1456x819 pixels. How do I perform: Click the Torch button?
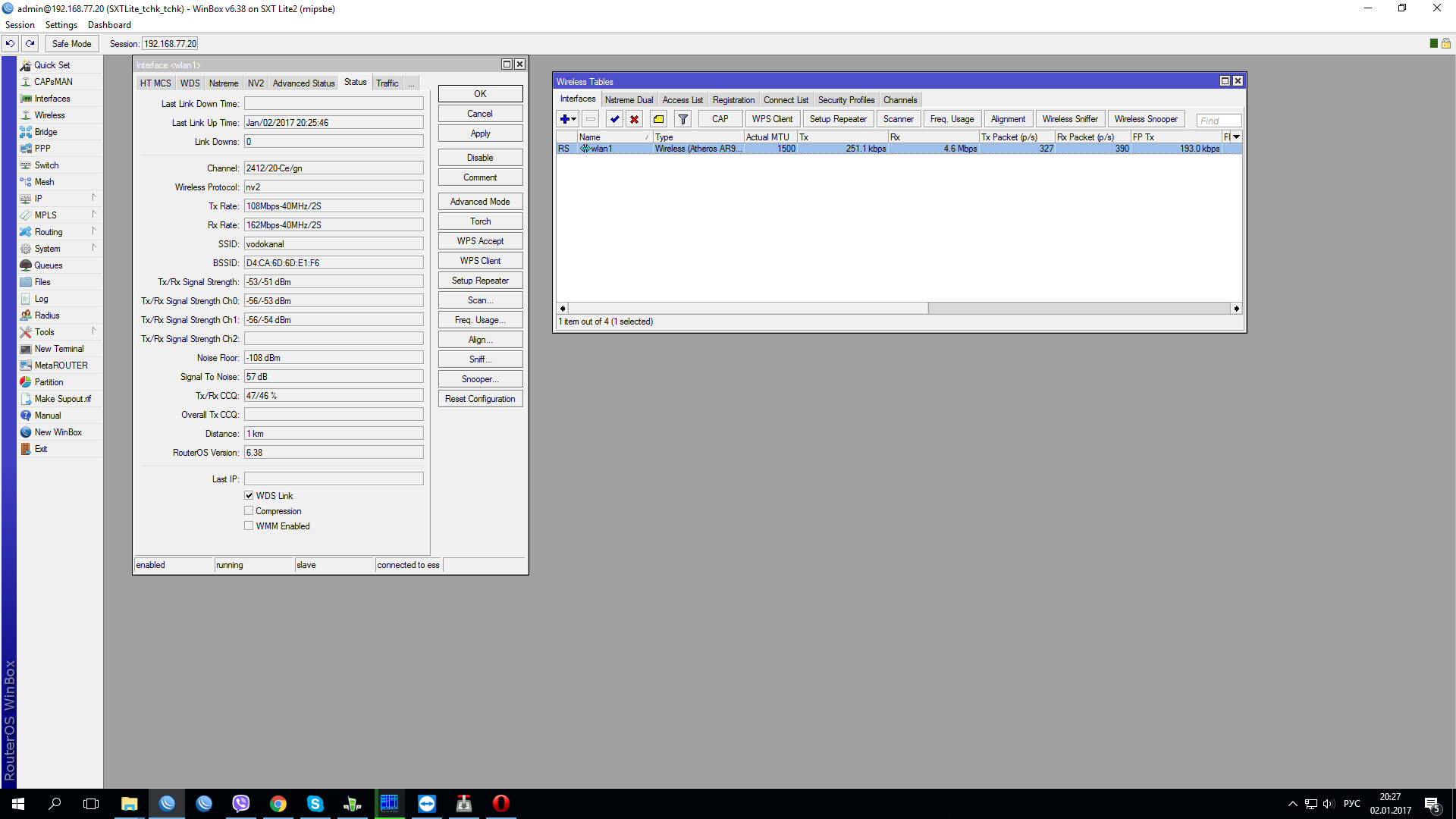coord(480,221)
